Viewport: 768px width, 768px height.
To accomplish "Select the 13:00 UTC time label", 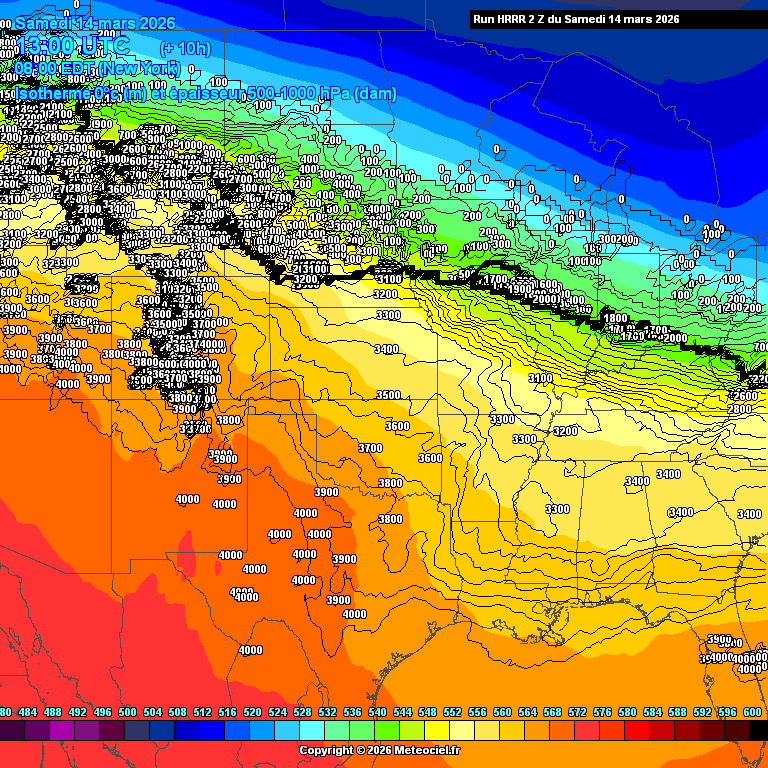I will pos(73,46).
